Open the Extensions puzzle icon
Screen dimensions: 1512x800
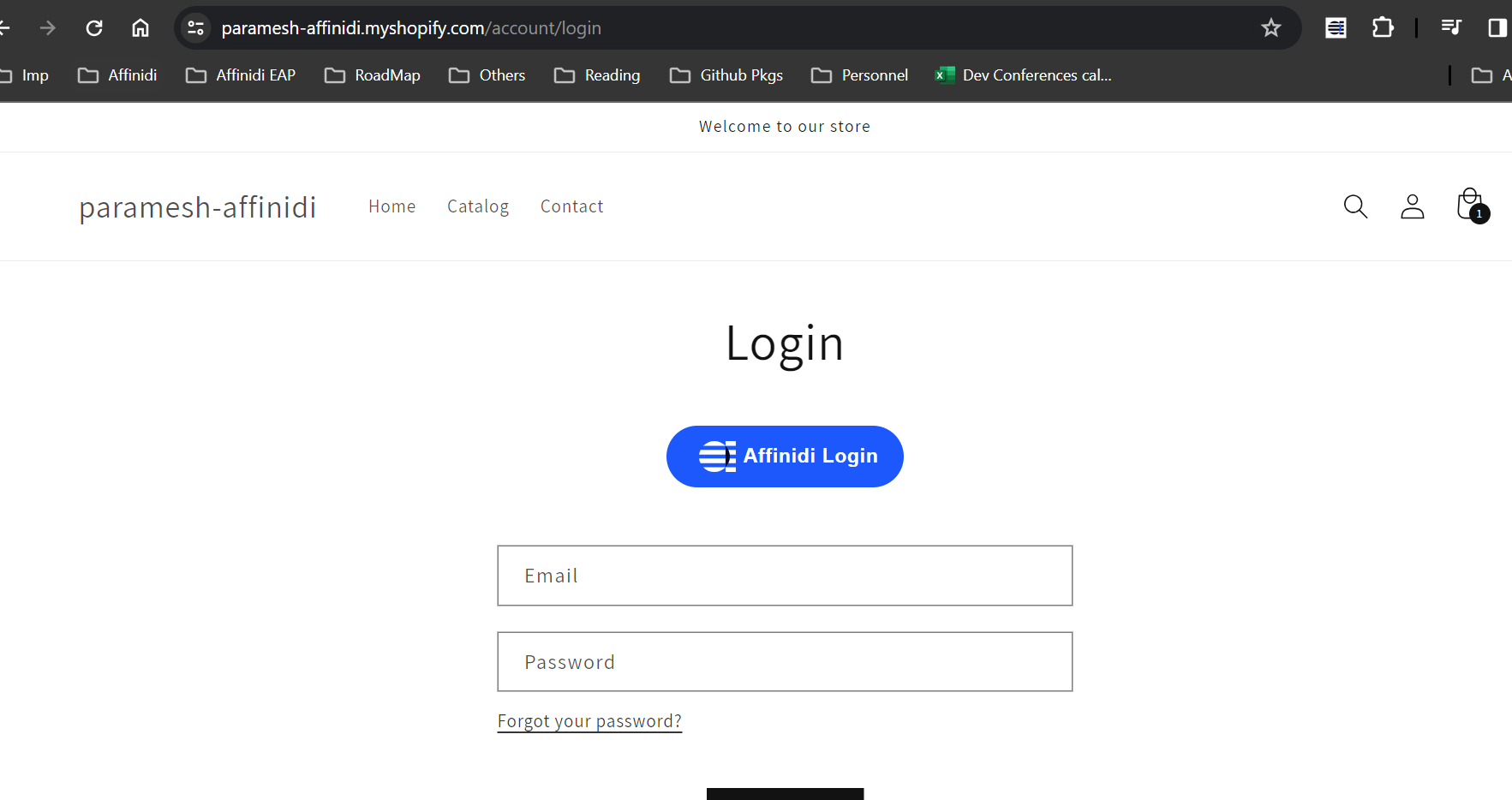click(x=1383, y=28)
